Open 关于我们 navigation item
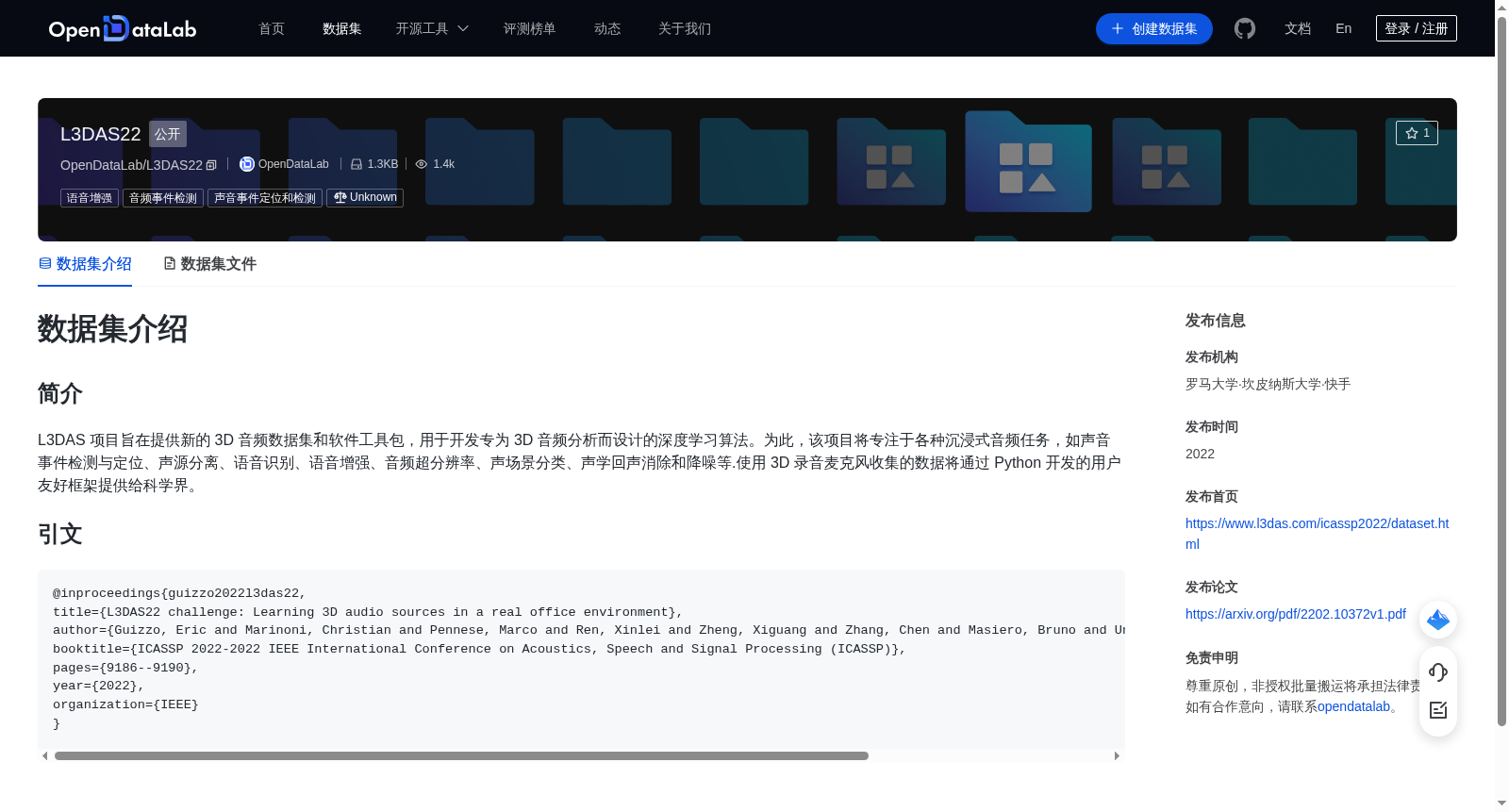 [685, 29]
